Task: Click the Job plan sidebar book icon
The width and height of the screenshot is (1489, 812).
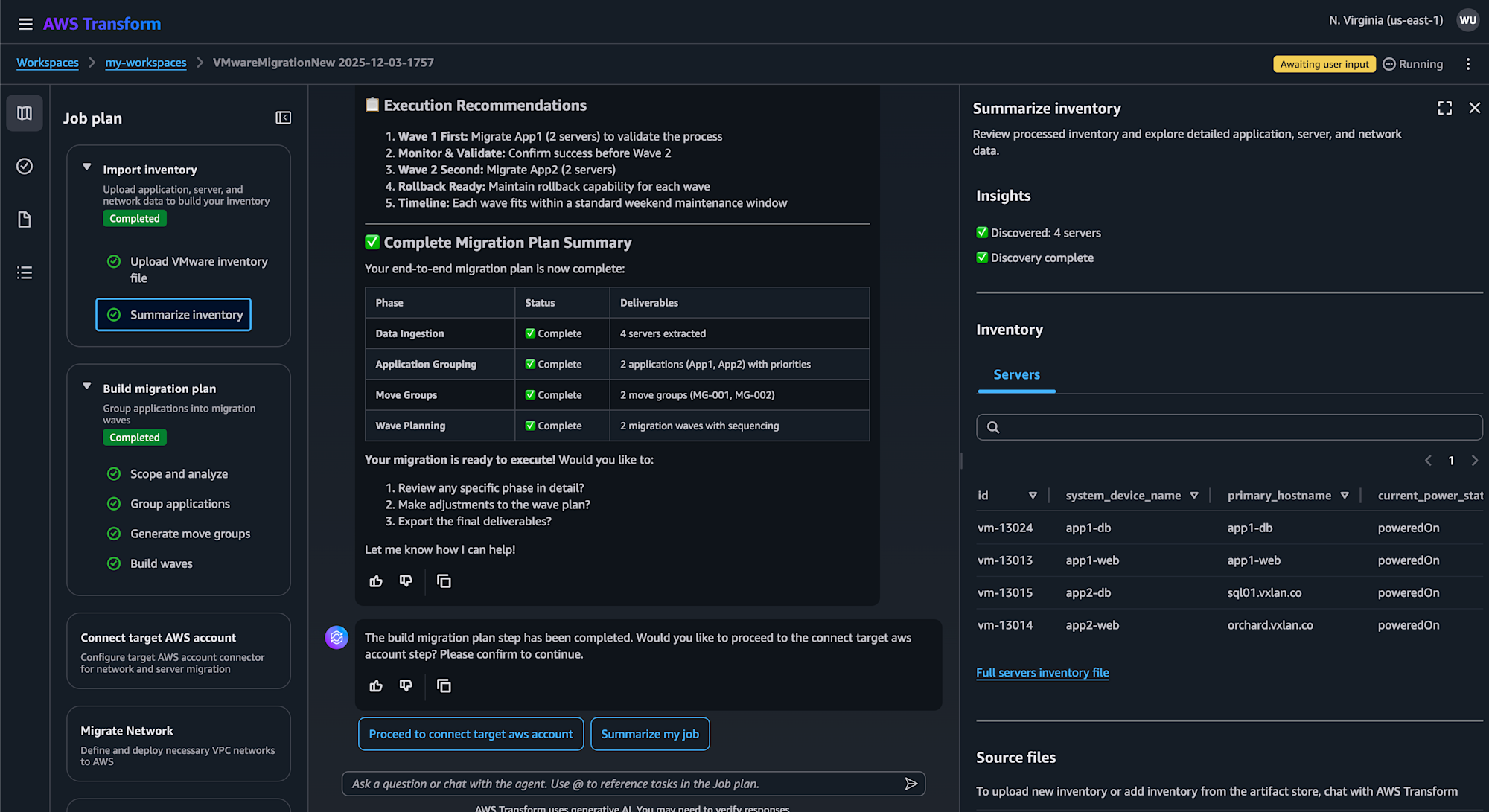Action: [25, 113]
